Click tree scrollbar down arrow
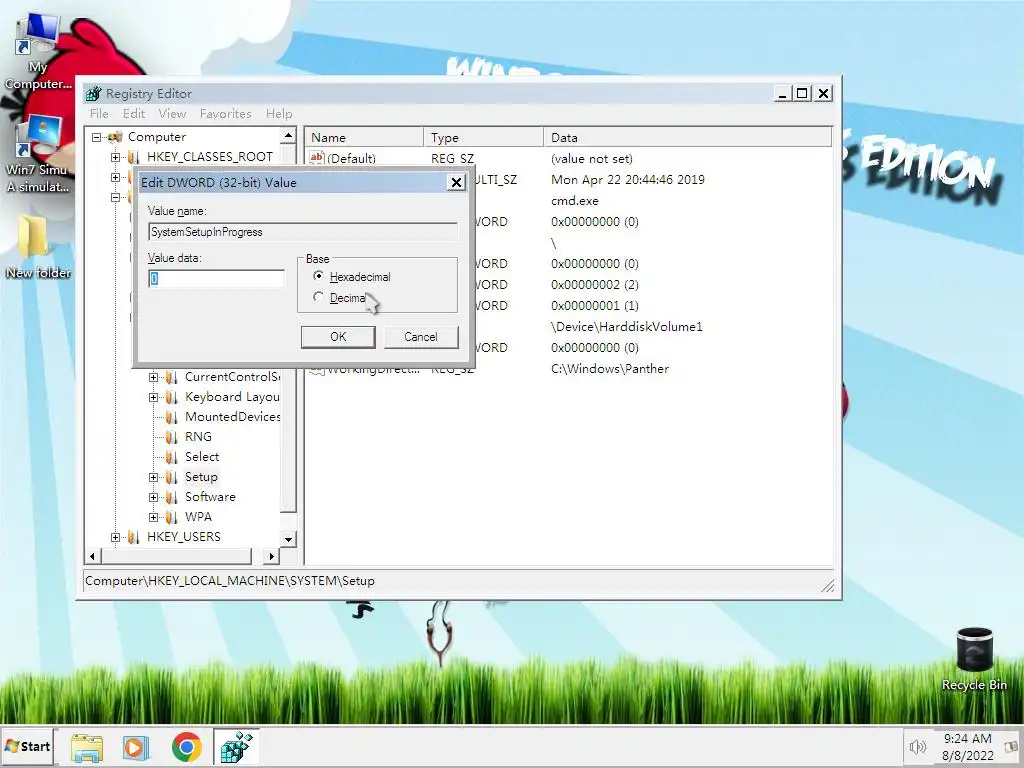Screen dimensions: 1024x768 pyautogui.click(x=288, y=539)
